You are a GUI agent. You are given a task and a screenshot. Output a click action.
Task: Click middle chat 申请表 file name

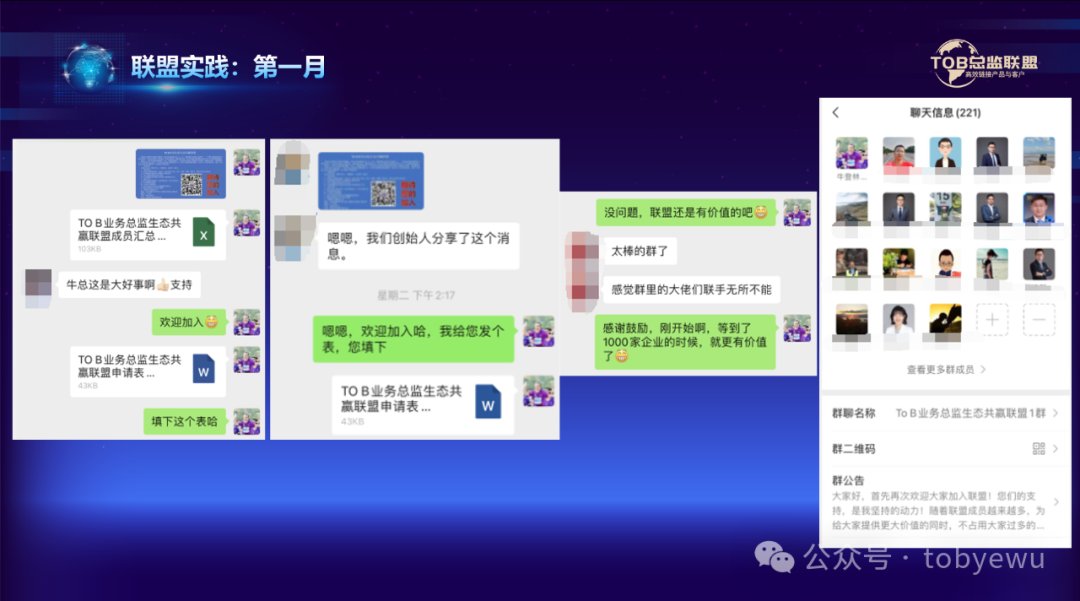tap(401, 399)
